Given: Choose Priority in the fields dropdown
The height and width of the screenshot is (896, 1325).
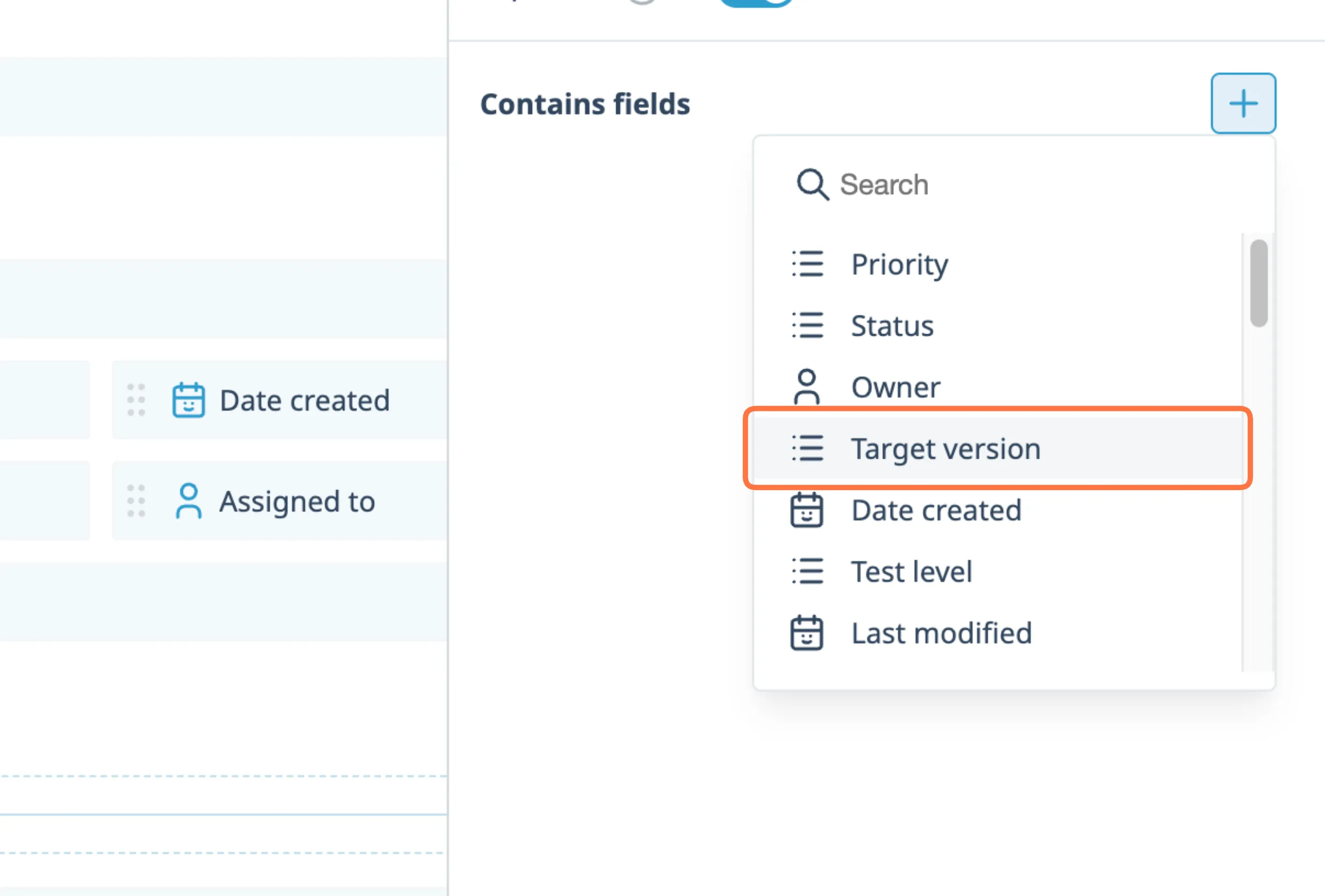Looking at the screenshot, I should pos(899,264).
